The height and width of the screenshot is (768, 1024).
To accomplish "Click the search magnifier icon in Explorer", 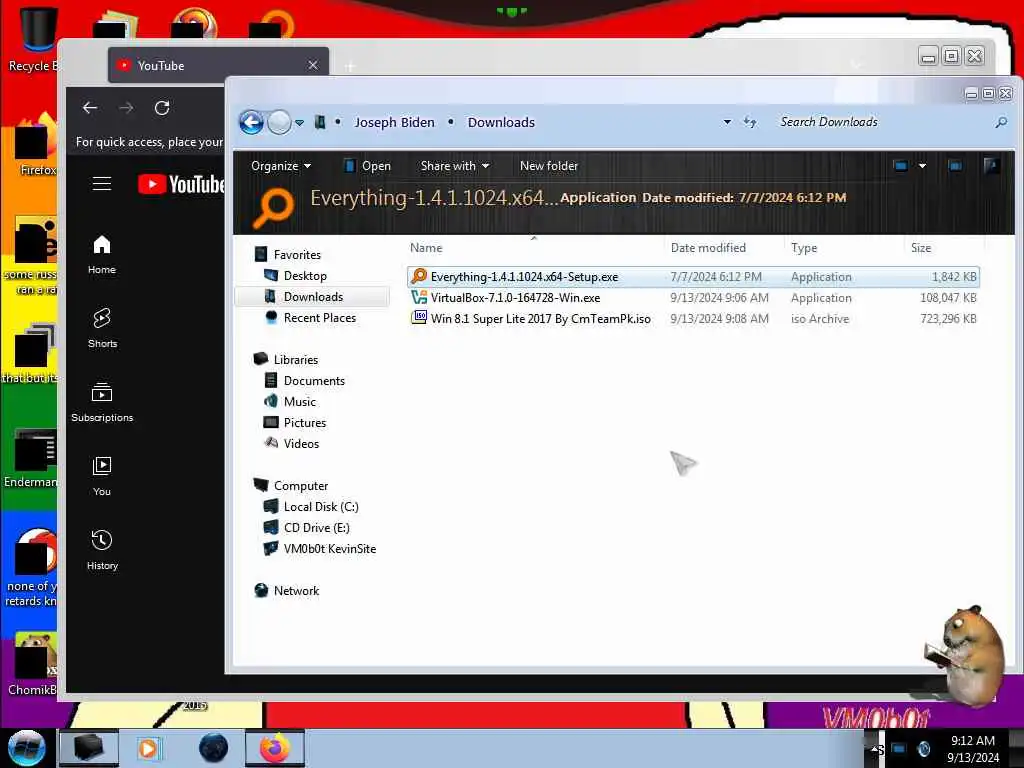I will (1001, 122).
